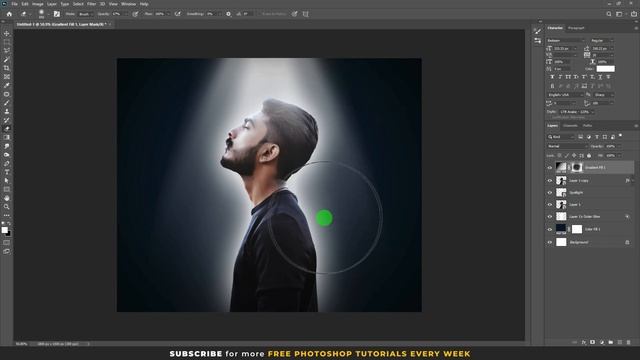Hide the Outer Glow layer
The height and width of the screenshot is (360, 640).
coord(549,217)
